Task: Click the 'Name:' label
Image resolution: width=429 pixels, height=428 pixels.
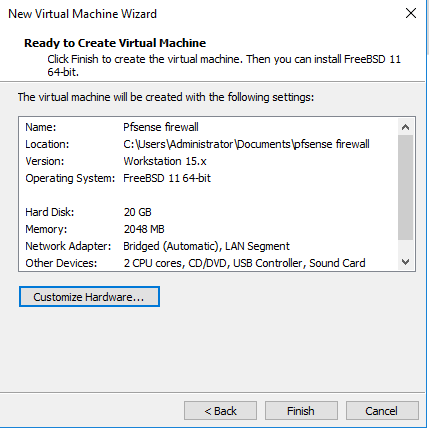Action: (x=41, y=127)
